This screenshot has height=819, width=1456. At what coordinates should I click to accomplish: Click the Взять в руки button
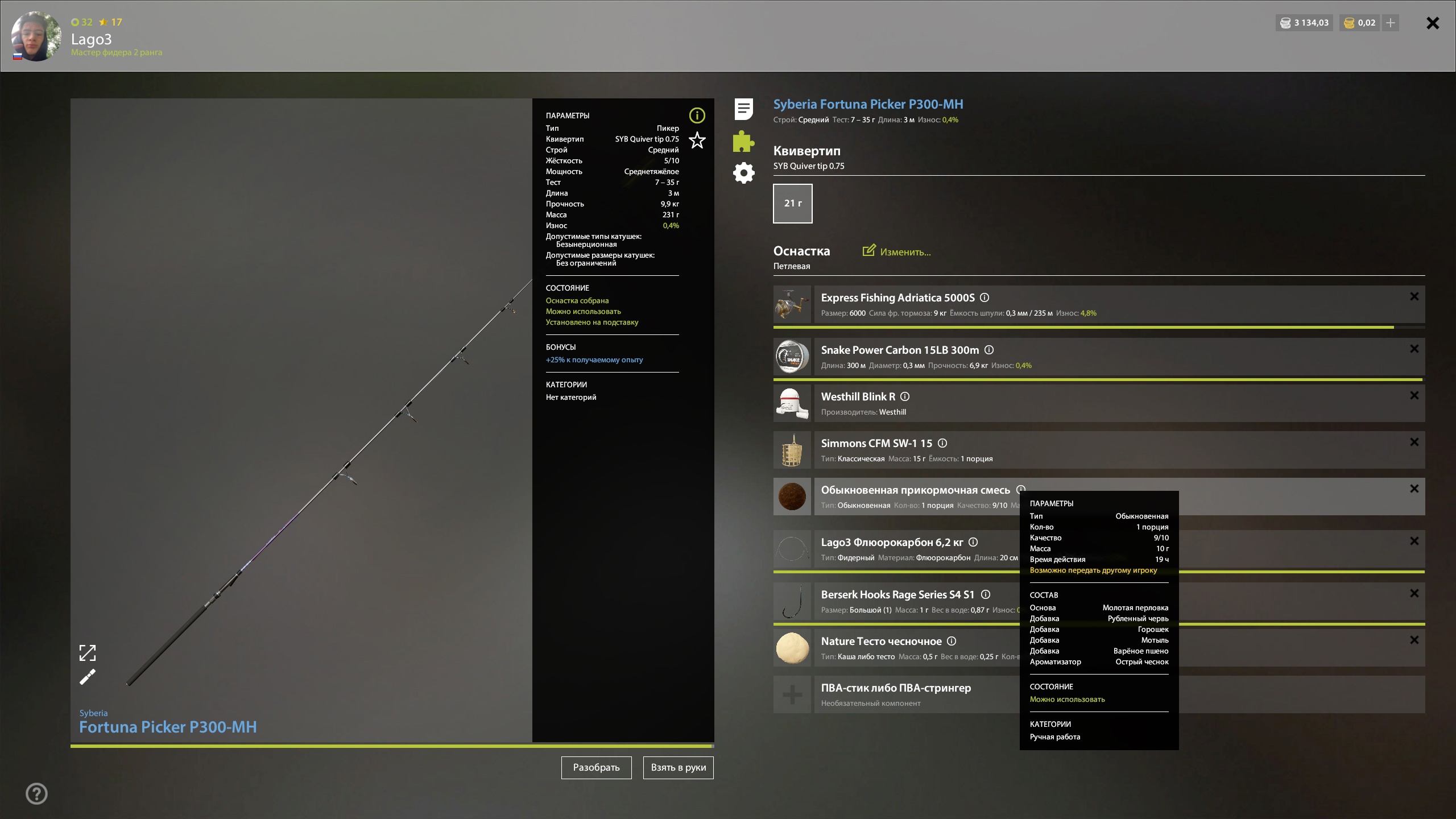678,767
